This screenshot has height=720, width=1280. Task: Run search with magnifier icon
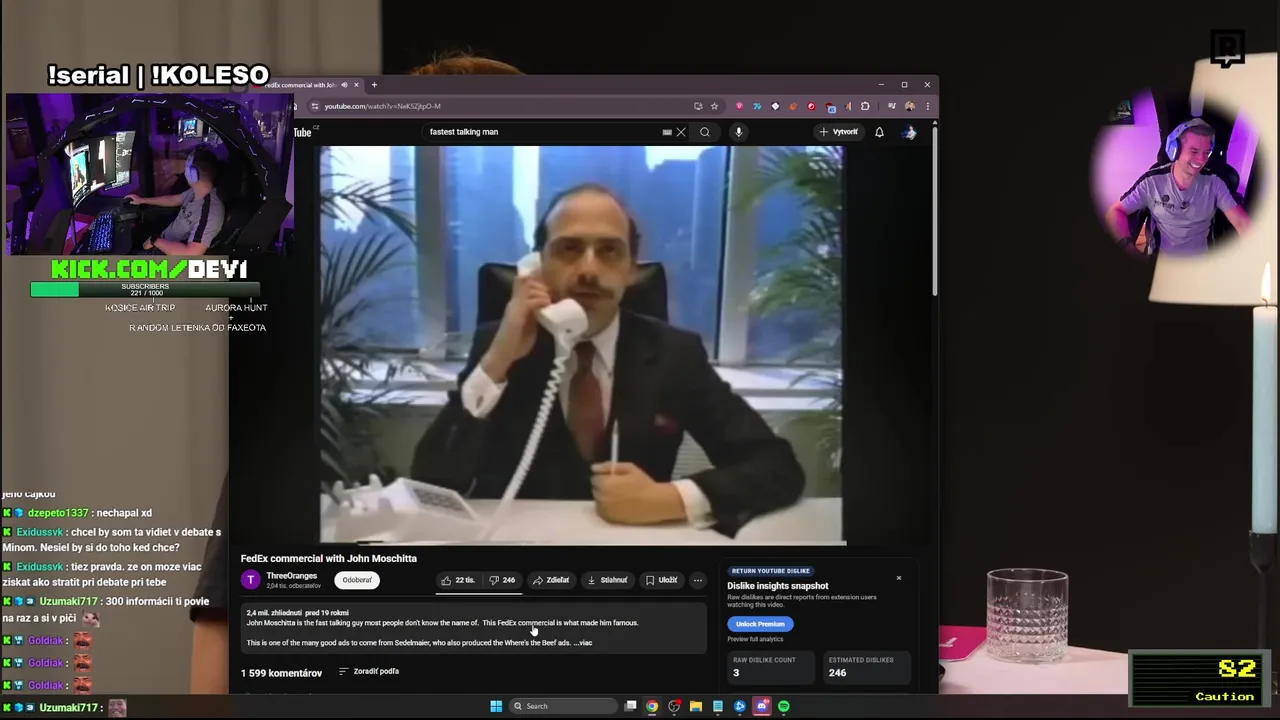[705, 132]
